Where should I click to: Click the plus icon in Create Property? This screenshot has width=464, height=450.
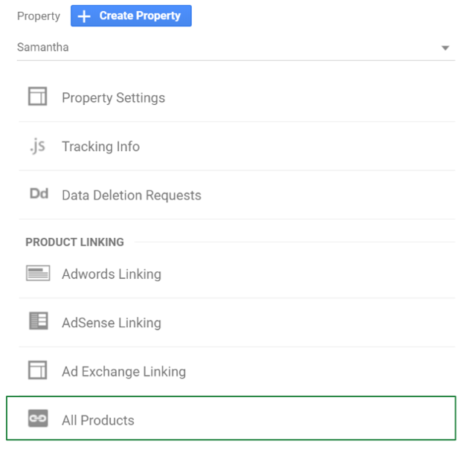tap(84, 16)
